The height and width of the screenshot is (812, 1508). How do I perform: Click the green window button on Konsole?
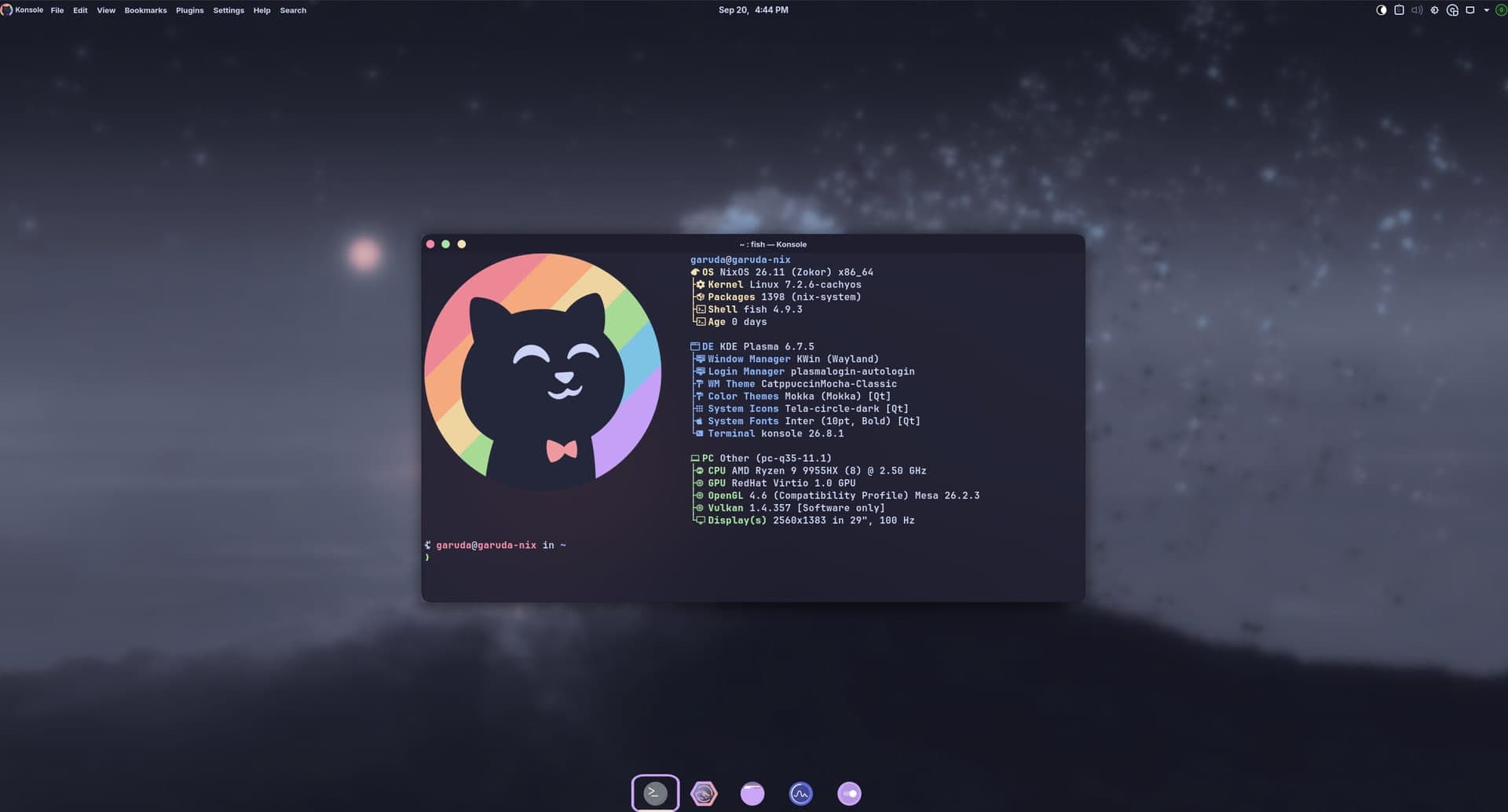coord(446,244)
